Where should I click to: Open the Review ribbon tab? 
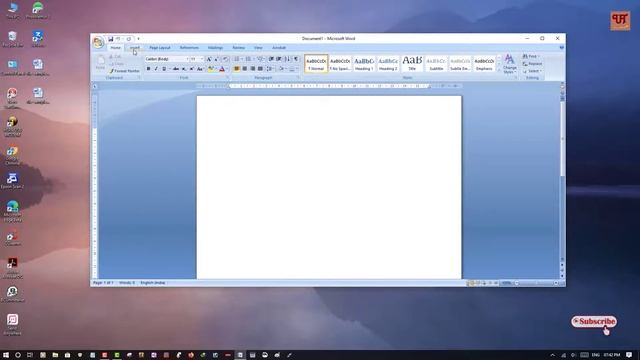(x=238, y=48)
